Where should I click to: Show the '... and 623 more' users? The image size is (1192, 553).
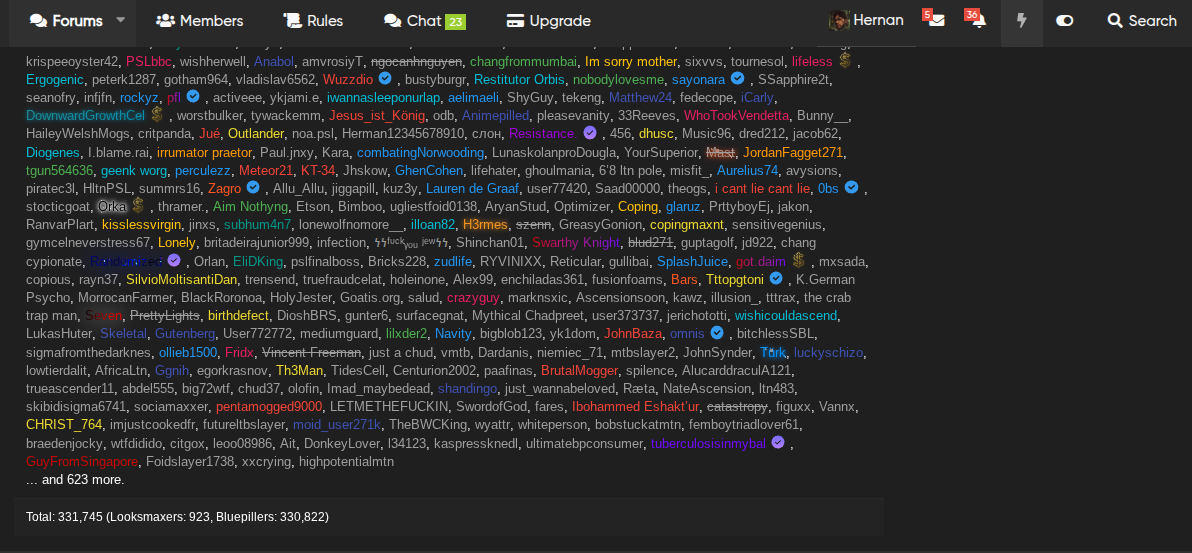[75, 480]
